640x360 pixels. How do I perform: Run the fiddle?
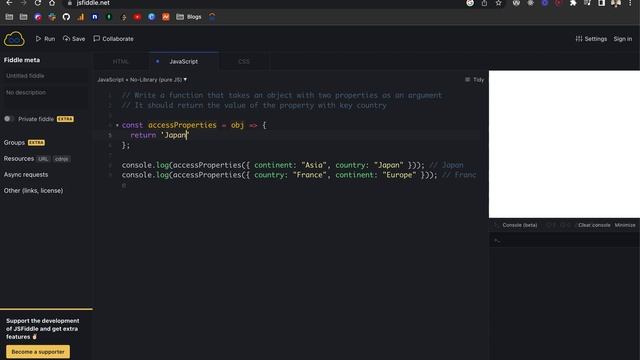45,39
